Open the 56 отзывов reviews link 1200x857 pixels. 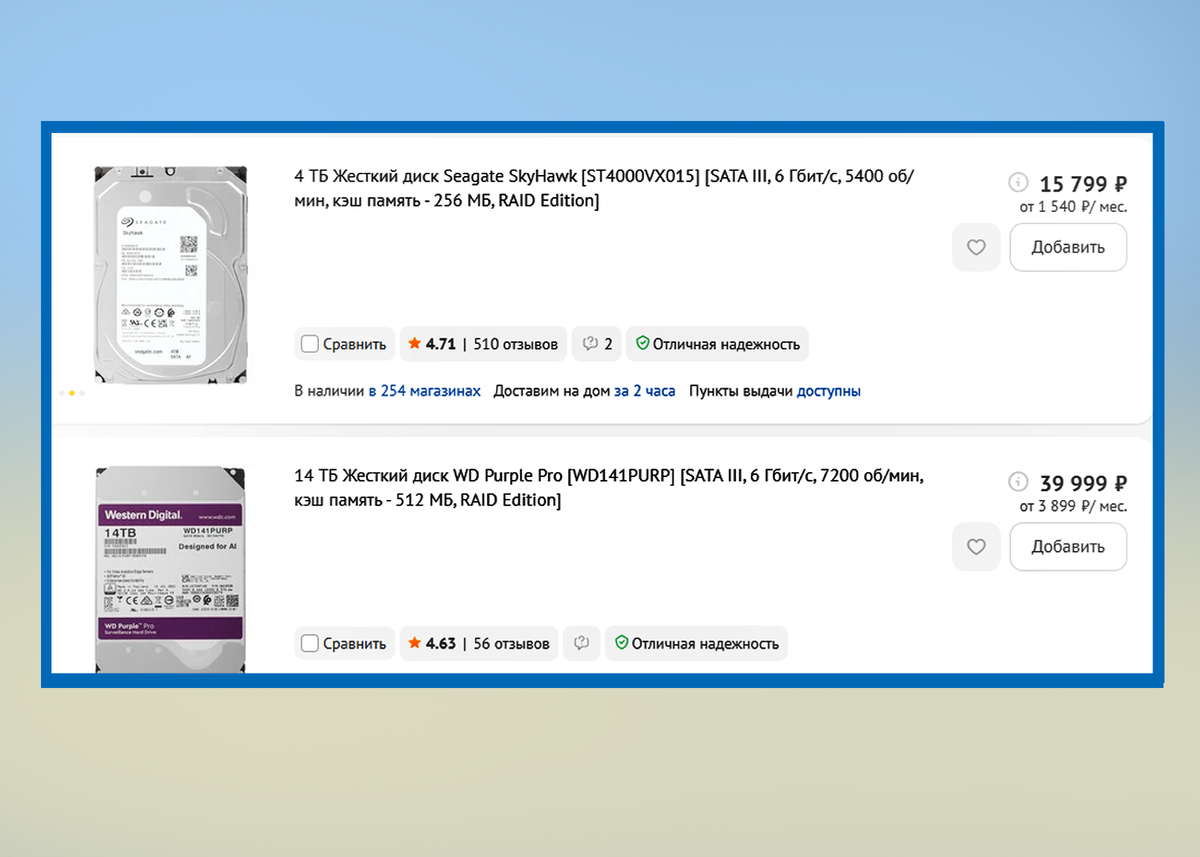(511, 643)
